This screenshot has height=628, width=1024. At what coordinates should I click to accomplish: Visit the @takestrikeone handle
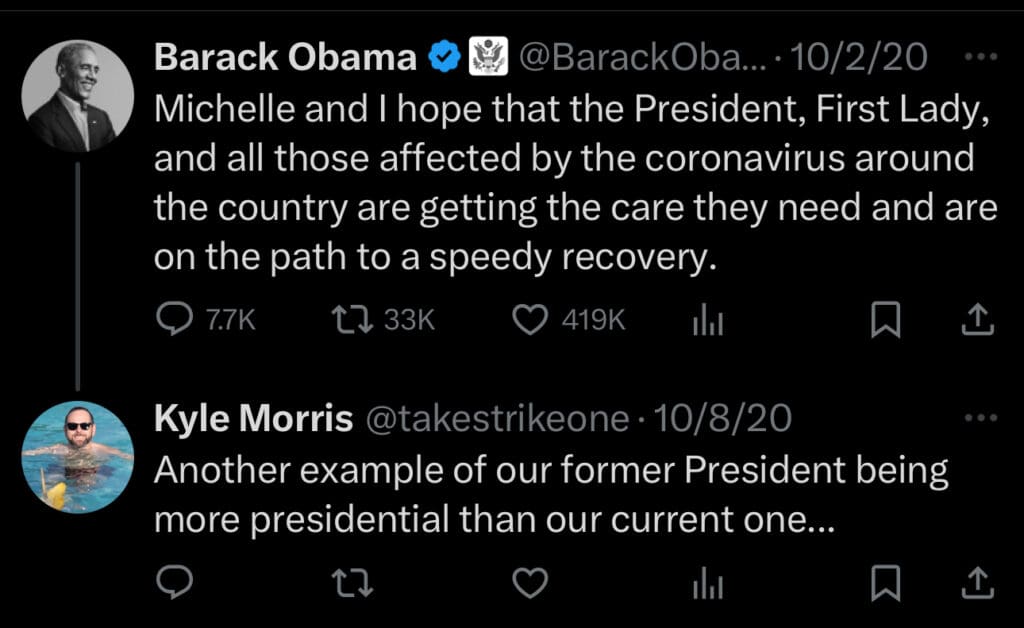pyautogui.click(x=500, y=419)
